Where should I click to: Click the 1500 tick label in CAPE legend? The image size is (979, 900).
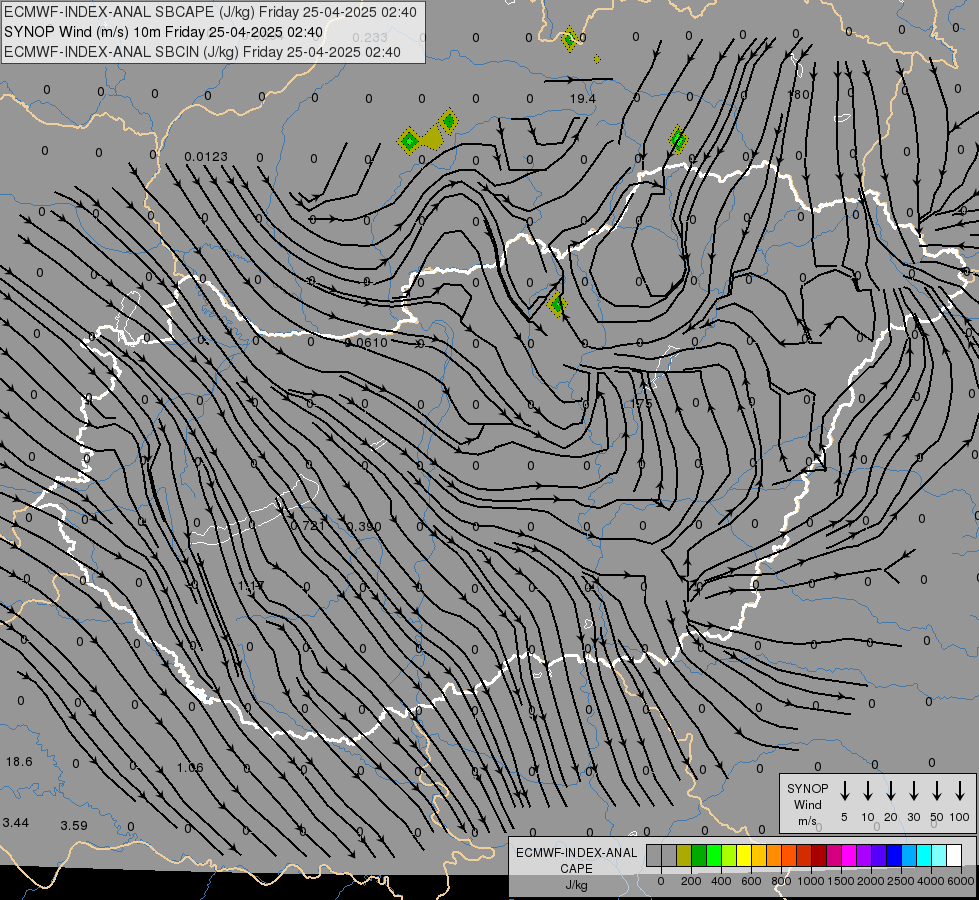point(841,881)
